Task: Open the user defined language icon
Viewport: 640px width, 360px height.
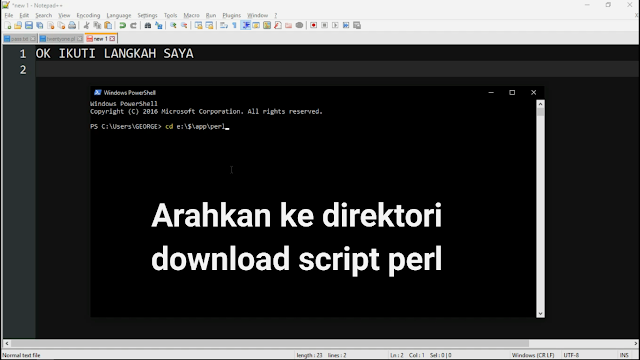Action: click(256, 25)
